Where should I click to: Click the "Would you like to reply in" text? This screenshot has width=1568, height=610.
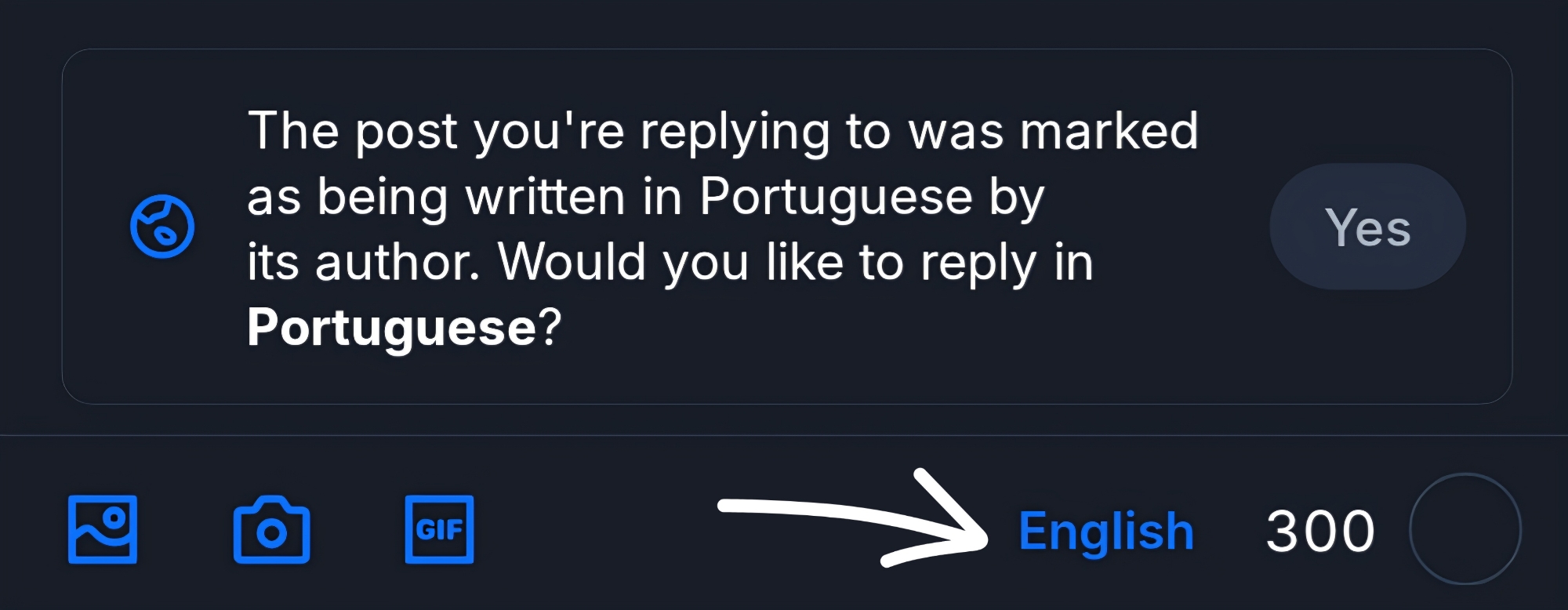(795, 262)
